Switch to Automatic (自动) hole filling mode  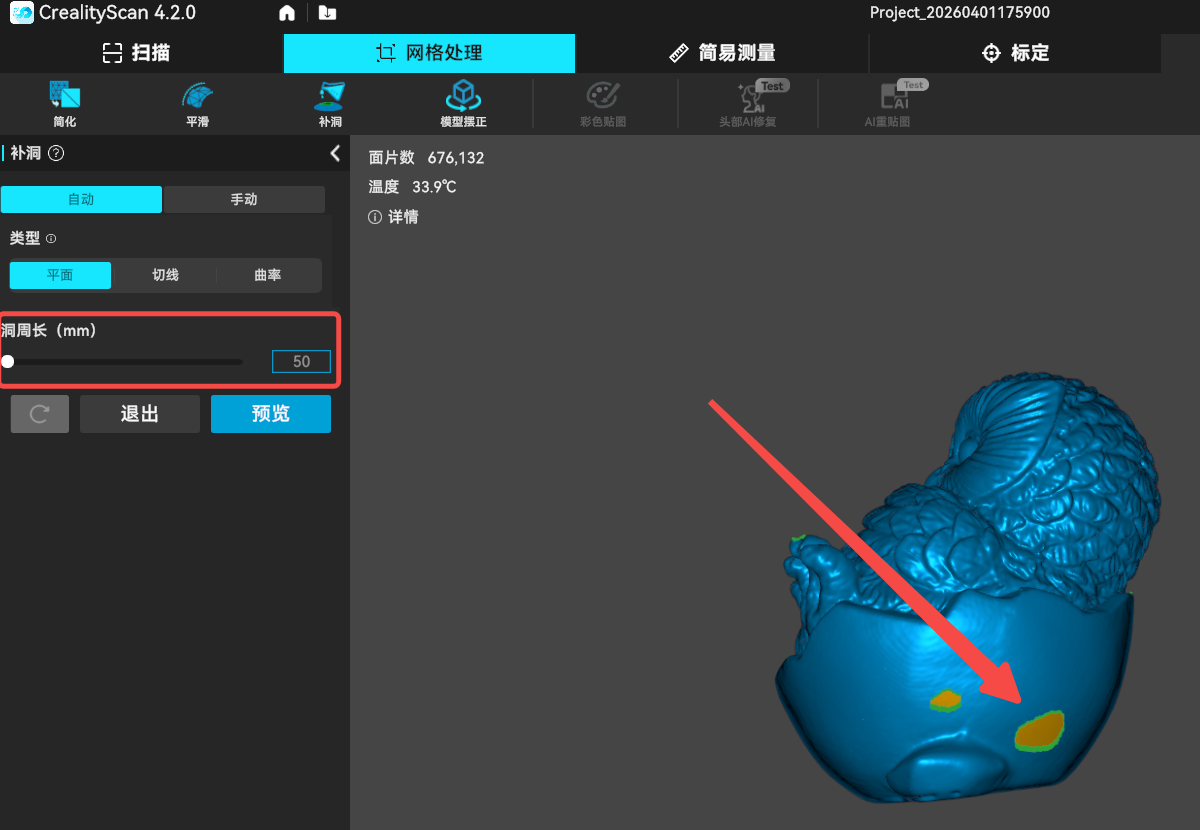(81, 199)
